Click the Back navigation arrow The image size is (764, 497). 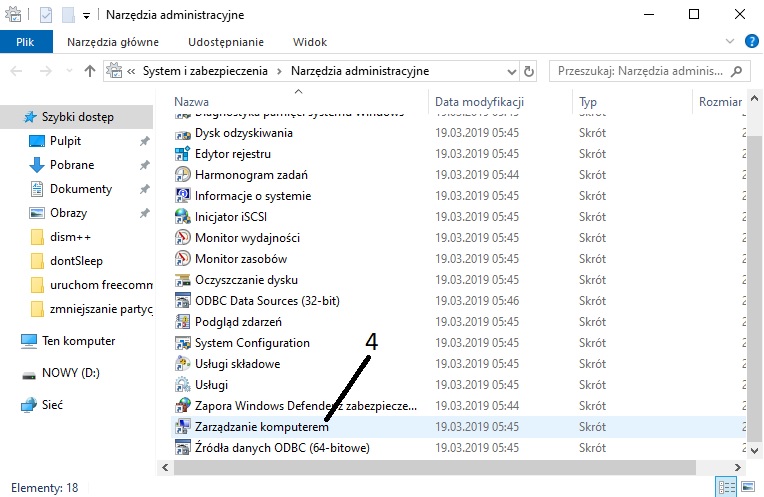click(17, 72)
